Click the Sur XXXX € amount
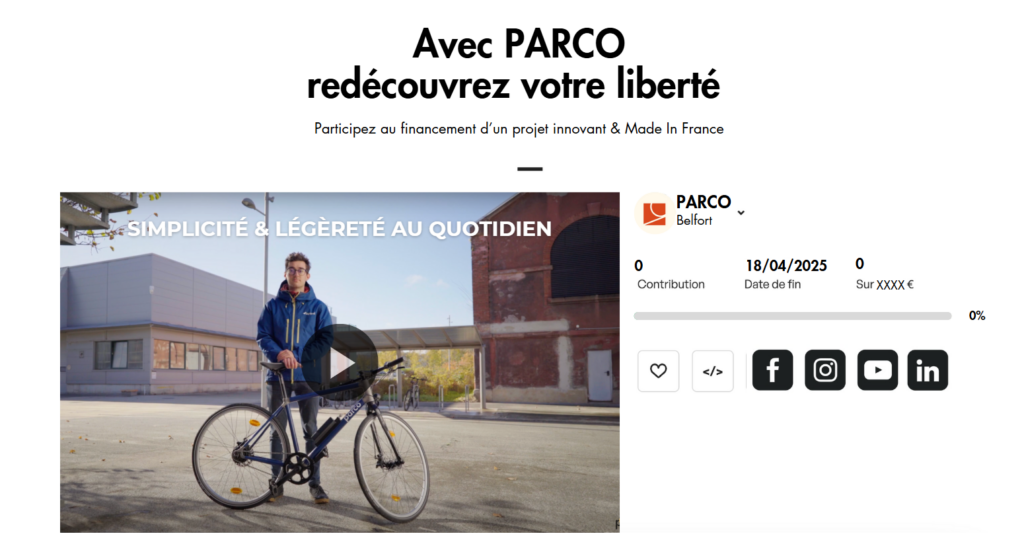This screenshot has width=1024, height=550. (884, 285)
